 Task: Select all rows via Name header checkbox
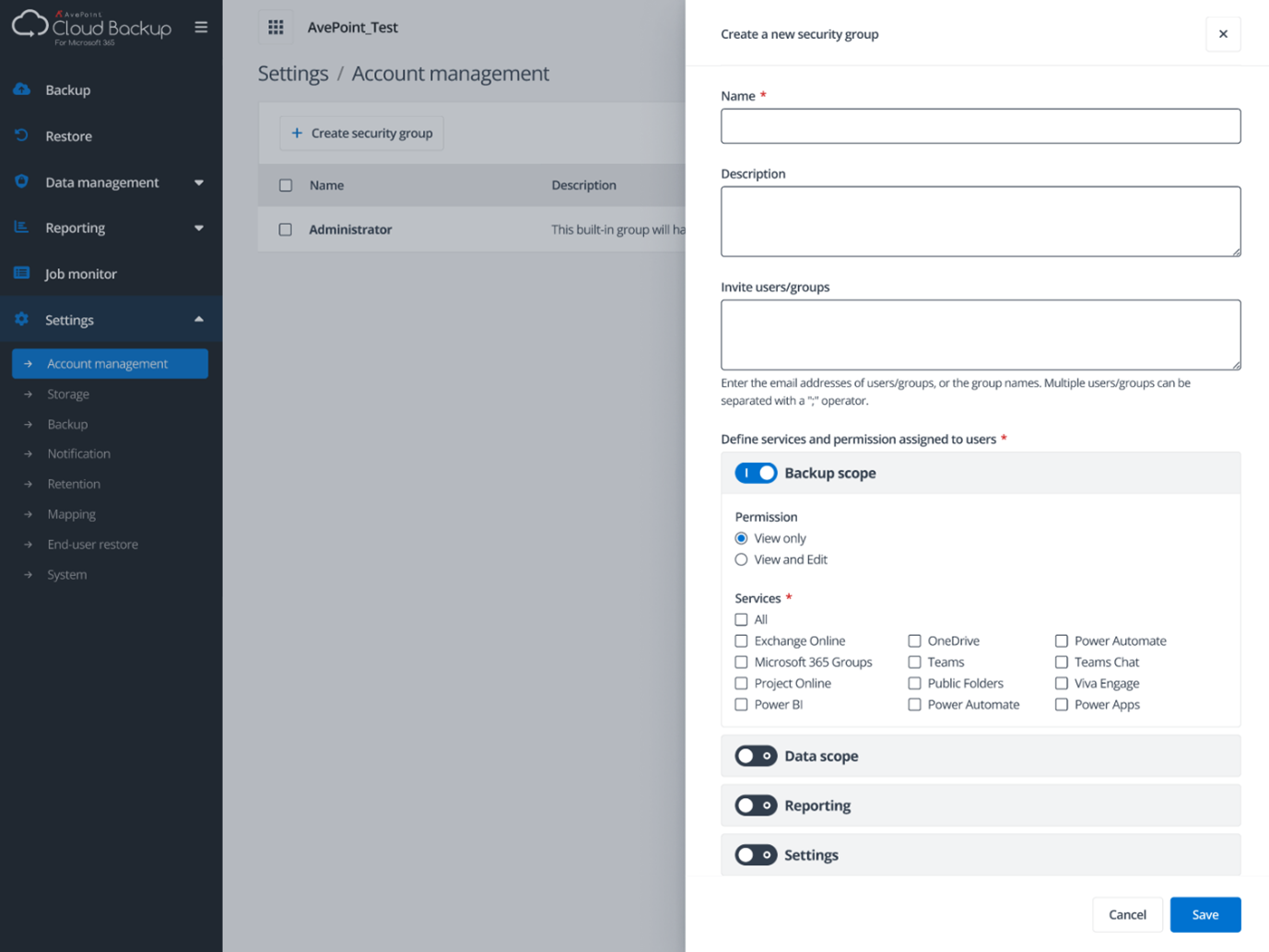pos(286,185)
